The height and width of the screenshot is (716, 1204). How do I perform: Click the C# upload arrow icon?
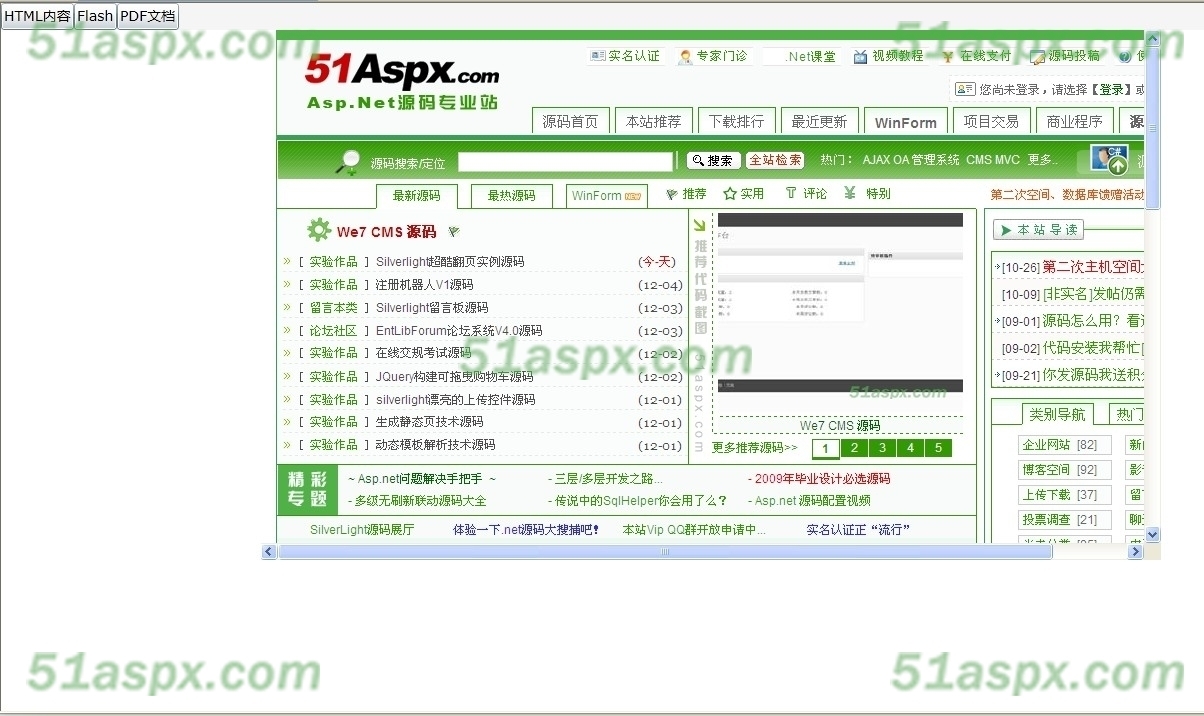(1109, 160)
